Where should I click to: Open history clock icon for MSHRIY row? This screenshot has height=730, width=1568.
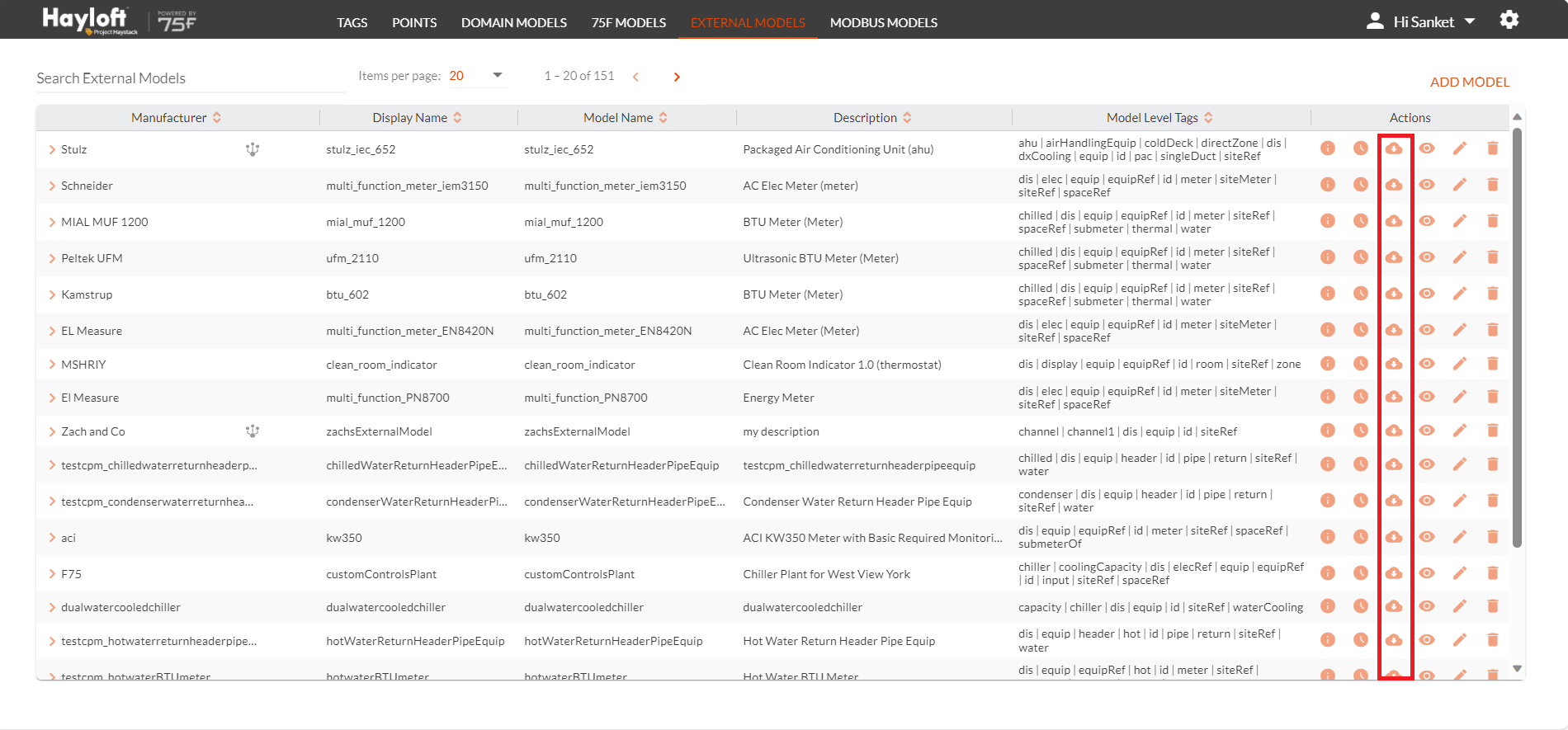[x=1361, y=364]
